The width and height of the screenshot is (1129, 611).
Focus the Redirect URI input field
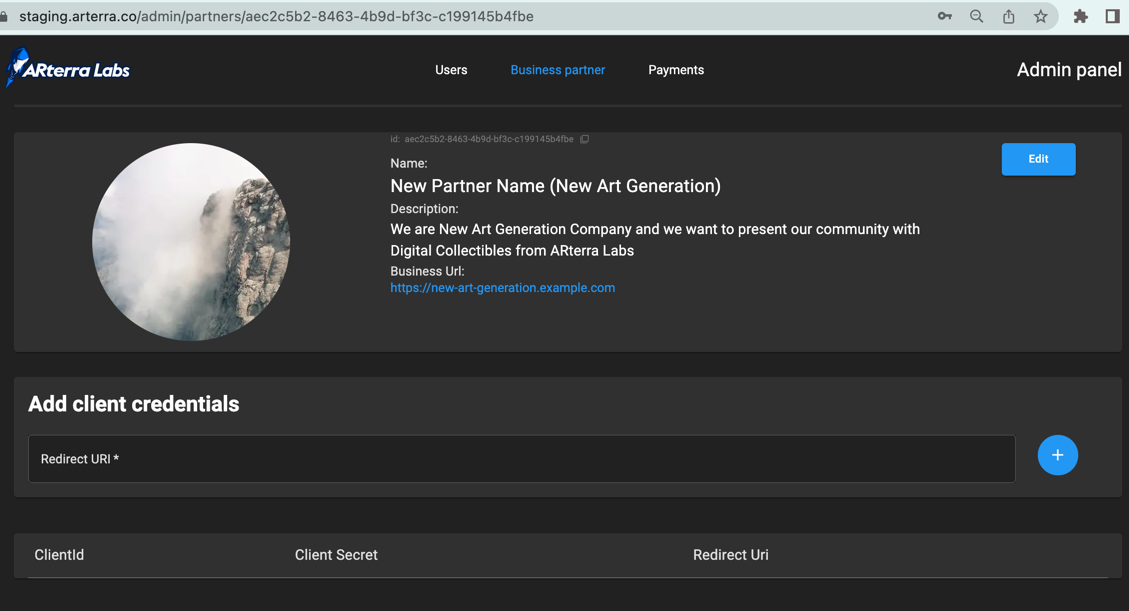pyautogui.click(x=520, y=457)
